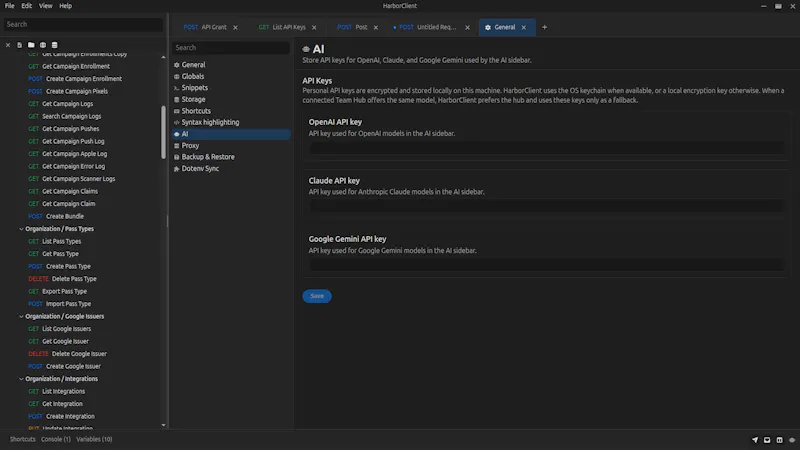Image resolution: width=800 pixels, height=450 pixels.
Task: Click the request tree scrollbar up arrow
Action: (163, 57)
